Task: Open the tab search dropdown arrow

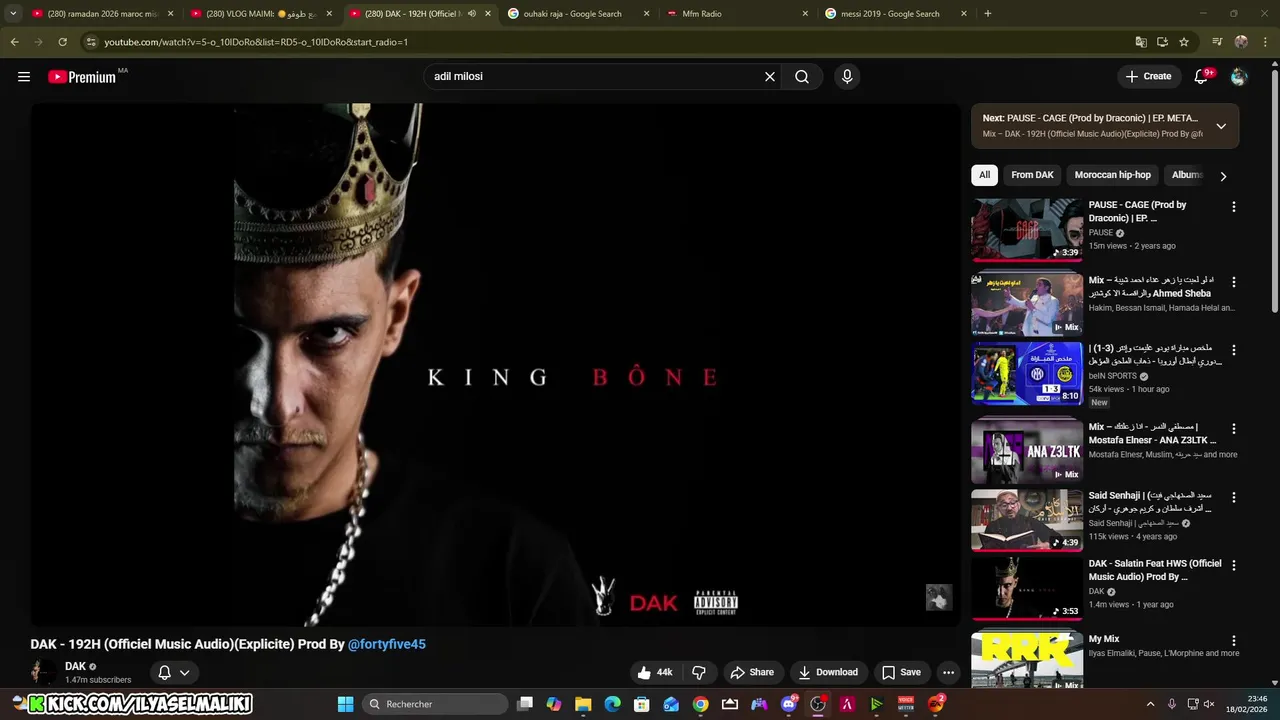Action: (x=13, y=14)
